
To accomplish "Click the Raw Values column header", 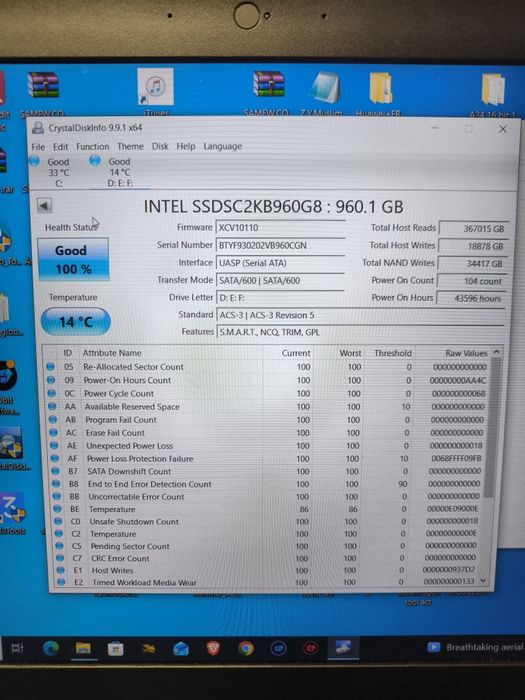I will point(466,353).
